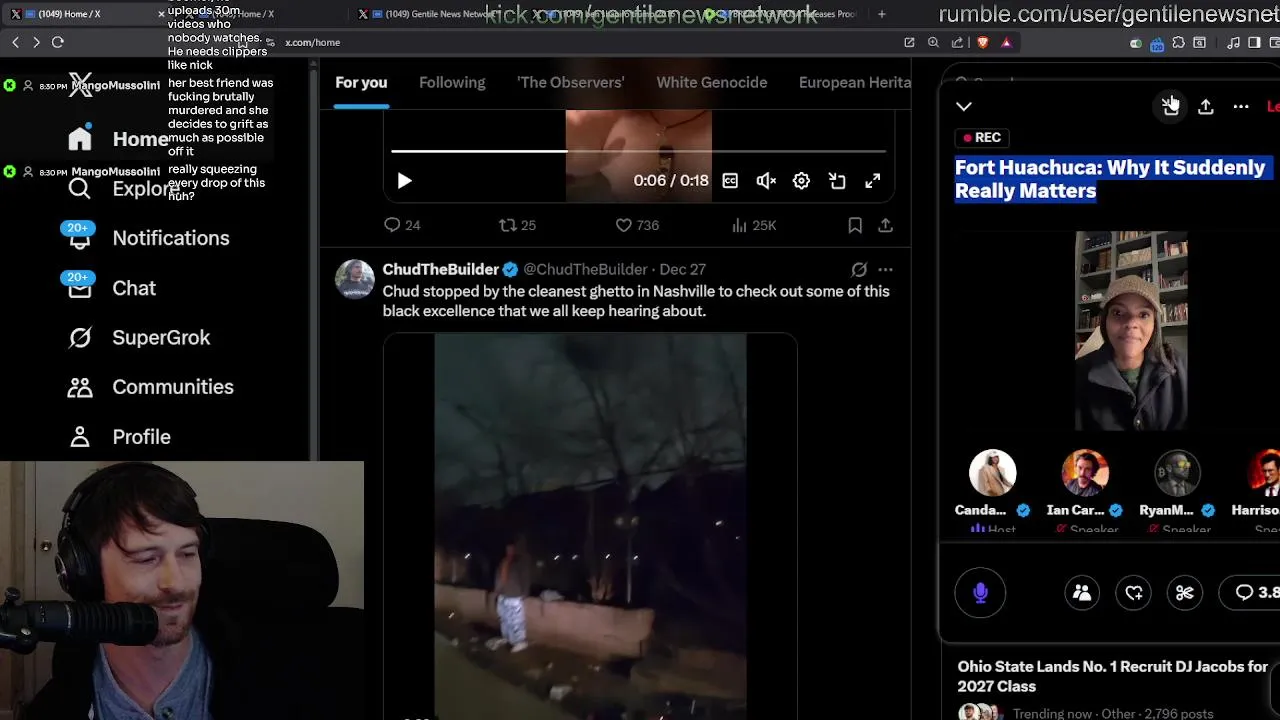The height and width of the screenshot is (720, 1280).
Task: Open Grok icon on ChudTheBuilder post
Action: click(x=859, y=270)
